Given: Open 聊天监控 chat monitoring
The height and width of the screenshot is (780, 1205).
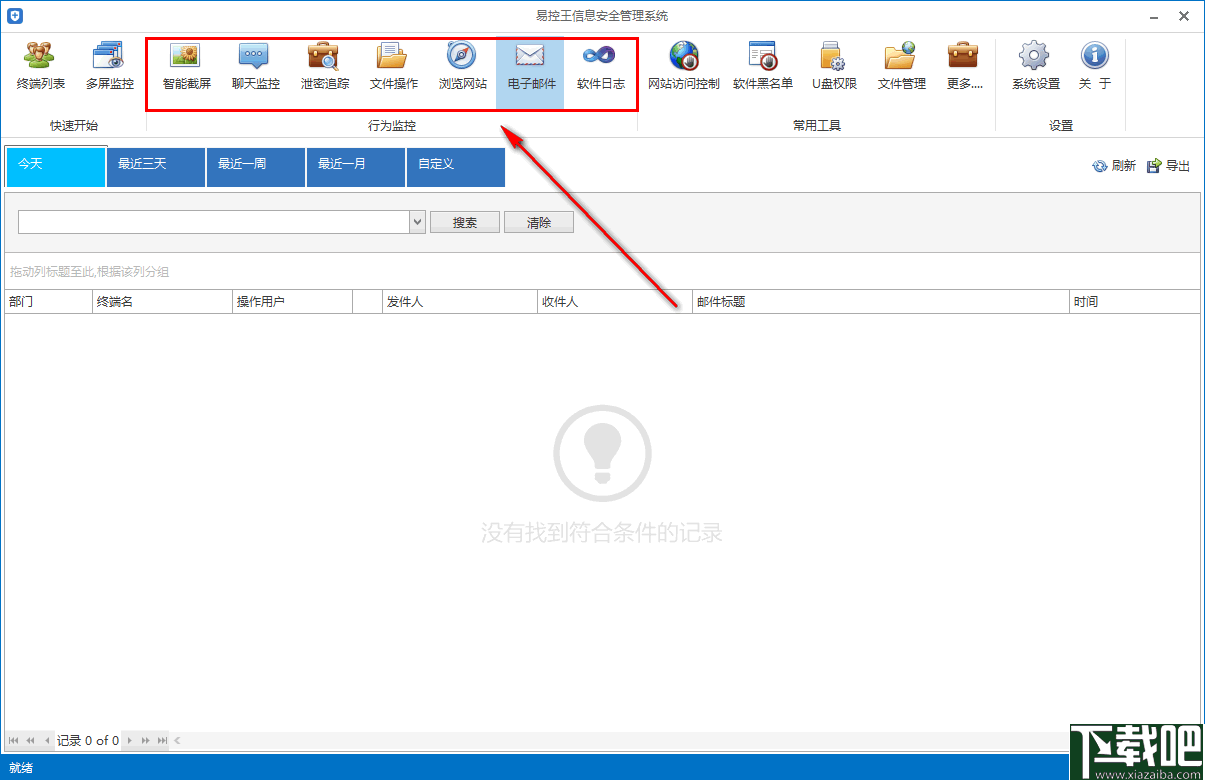Looking at the screenshot, I should coord(256,66).
